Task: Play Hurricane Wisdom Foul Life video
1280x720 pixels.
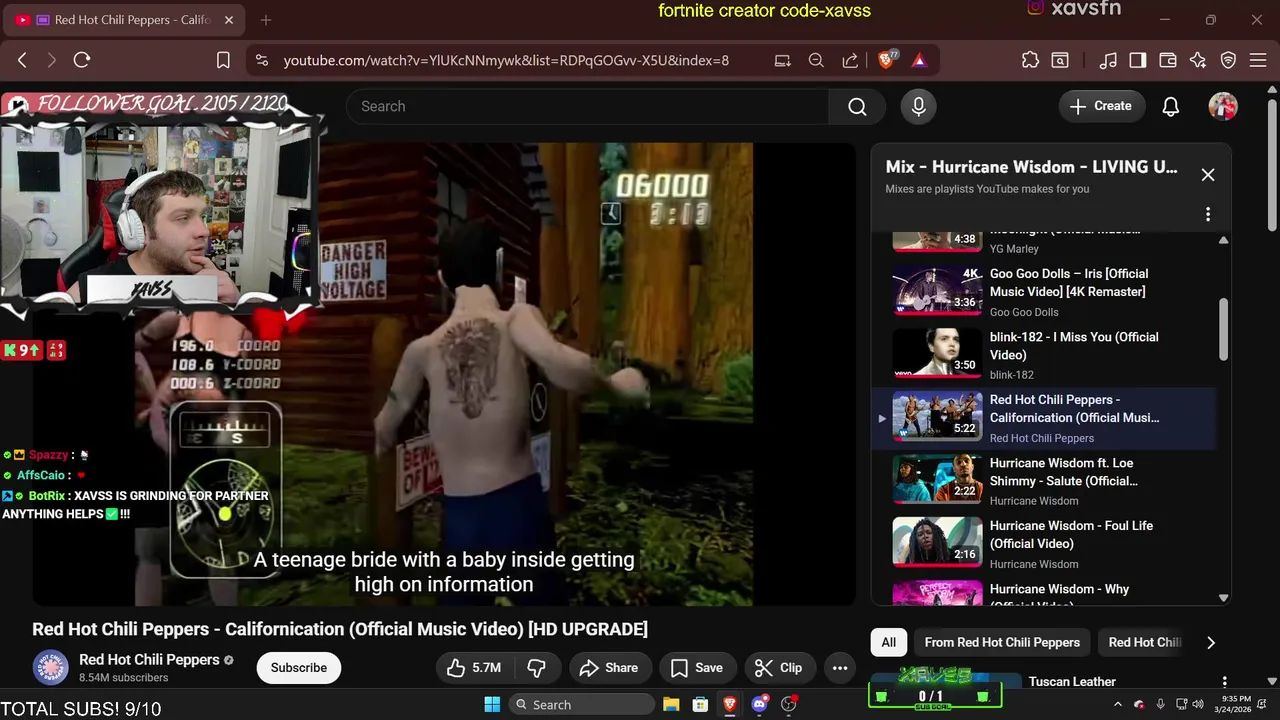Action: 1044,544
